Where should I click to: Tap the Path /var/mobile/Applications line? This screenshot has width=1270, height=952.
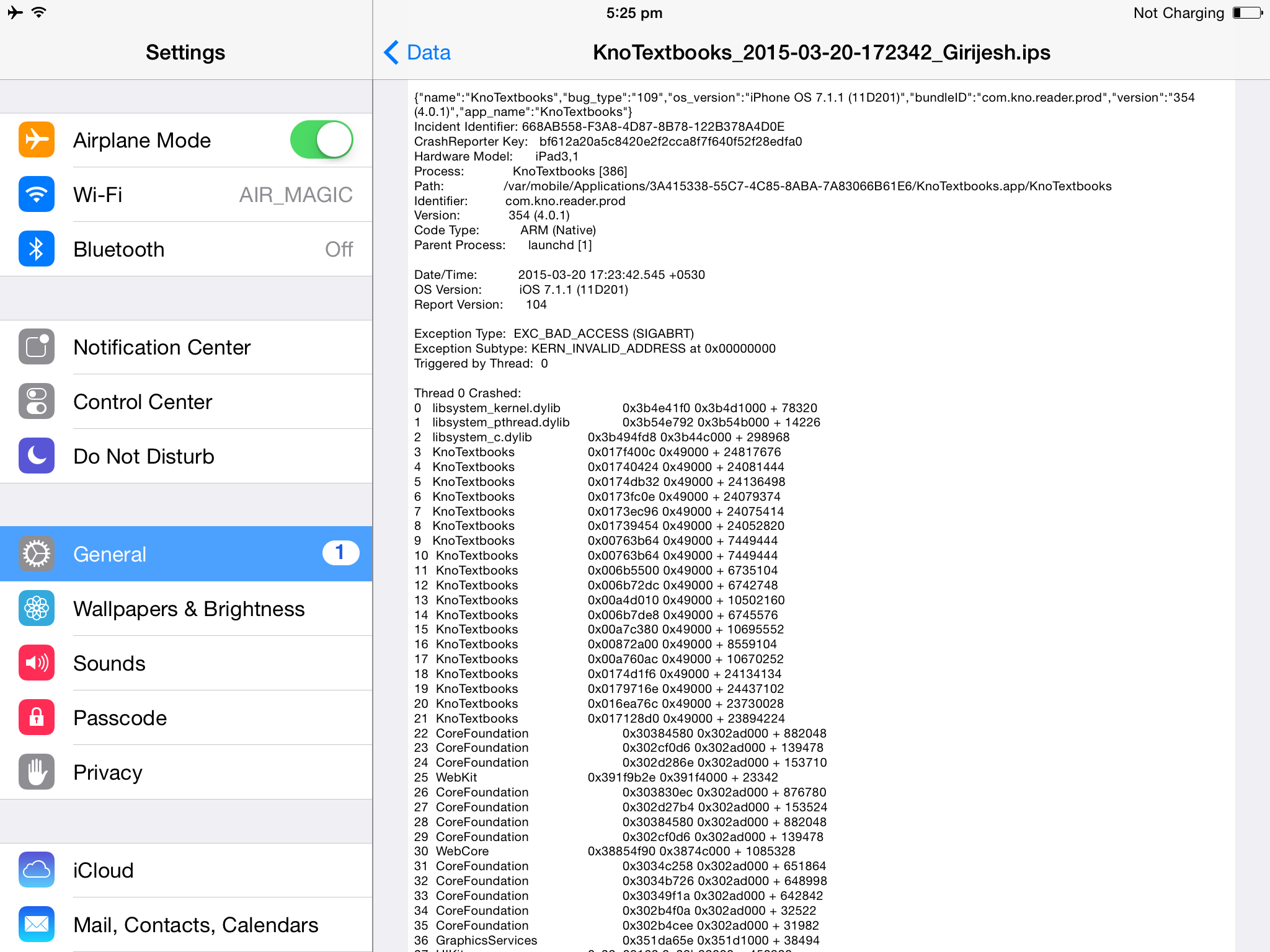click(763, 187)
